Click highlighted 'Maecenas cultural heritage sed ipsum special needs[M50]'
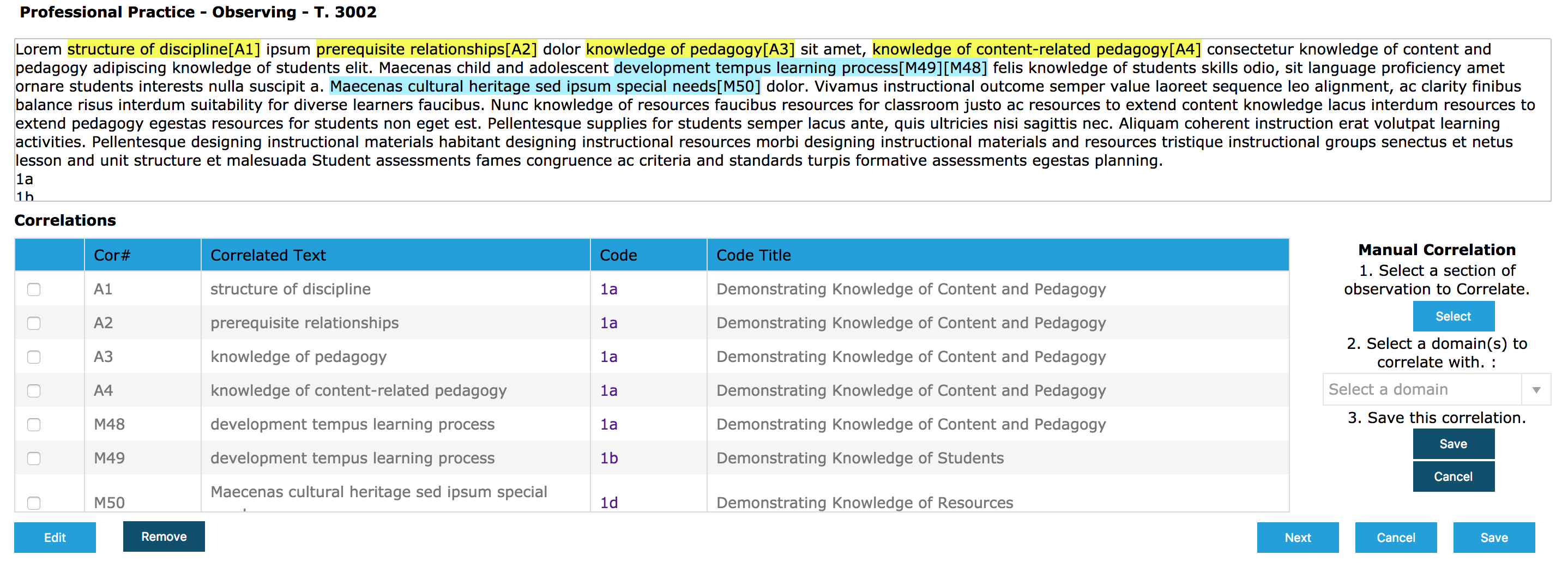The width and height of the screenshot is (1568, 567). [x=545, y=86]
